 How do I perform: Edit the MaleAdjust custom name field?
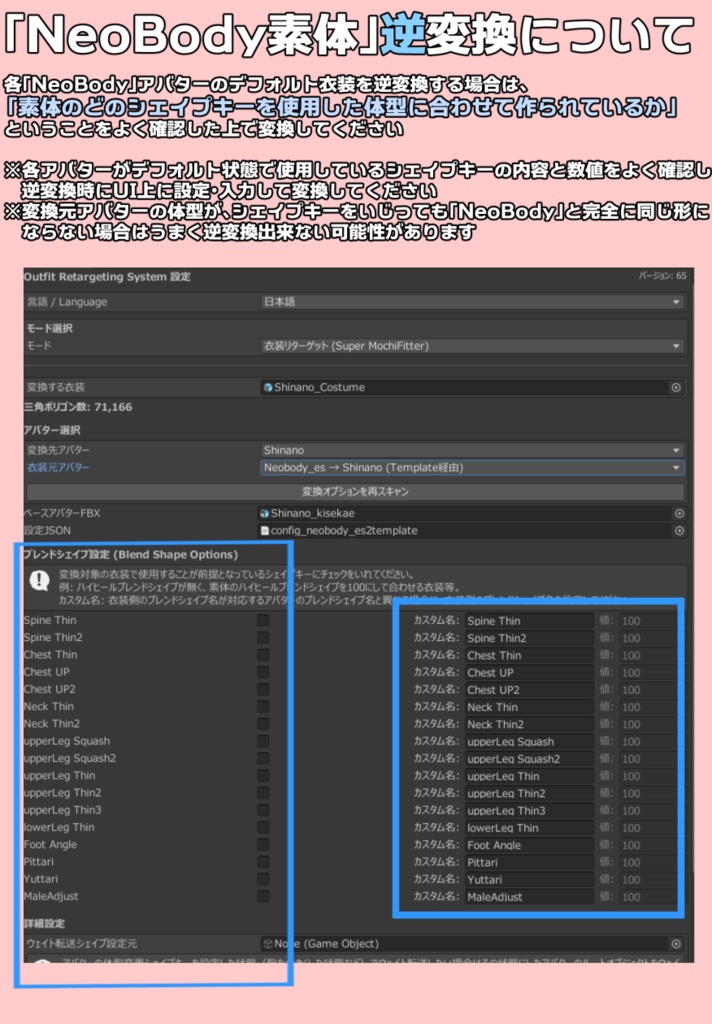tap(529, 897)
